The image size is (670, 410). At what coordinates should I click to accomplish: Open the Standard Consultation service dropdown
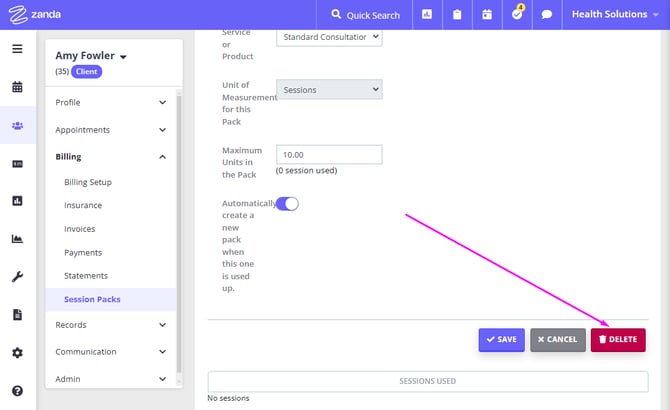329,37
